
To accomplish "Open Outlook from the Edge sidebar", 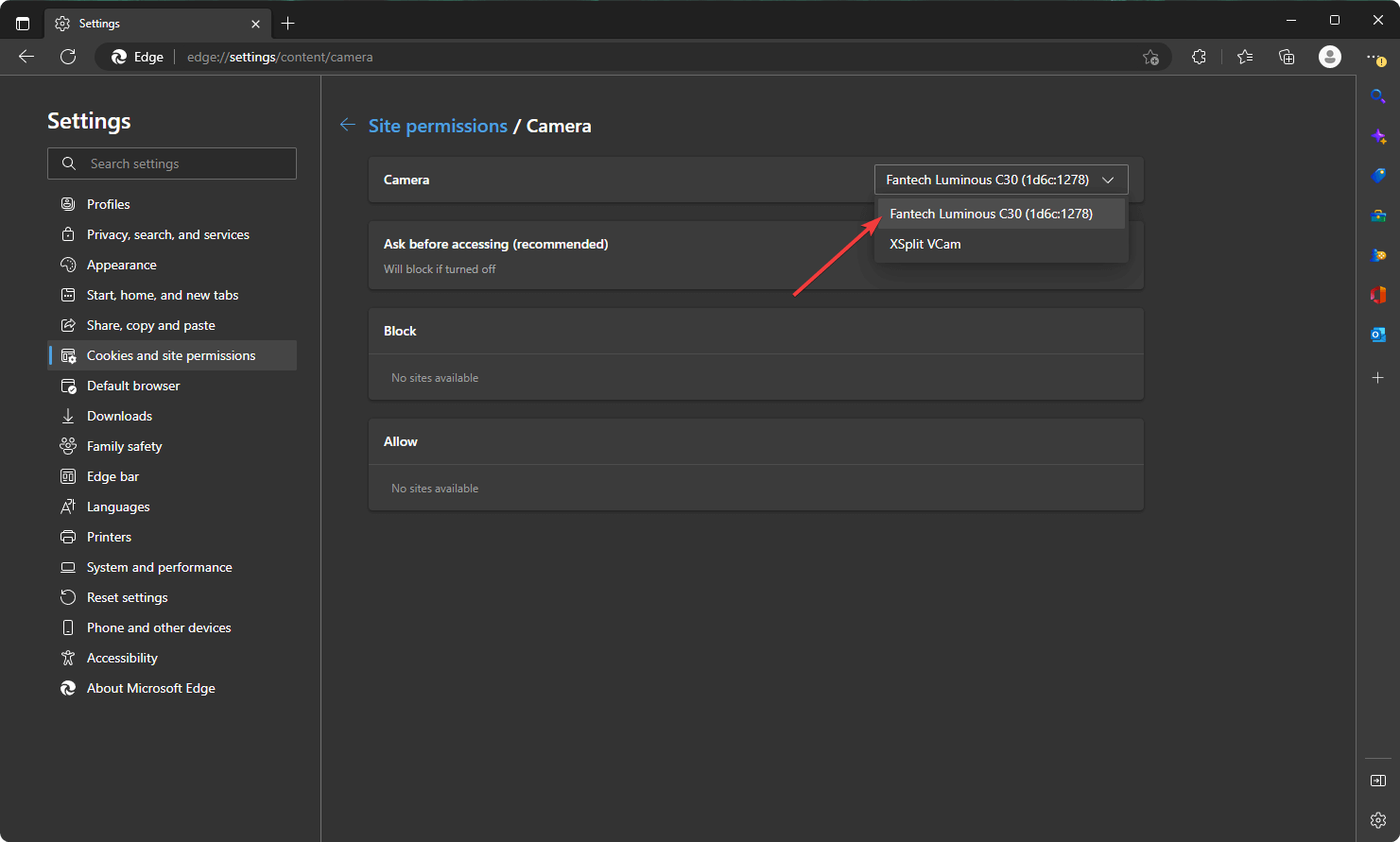I will point(1378,335).
